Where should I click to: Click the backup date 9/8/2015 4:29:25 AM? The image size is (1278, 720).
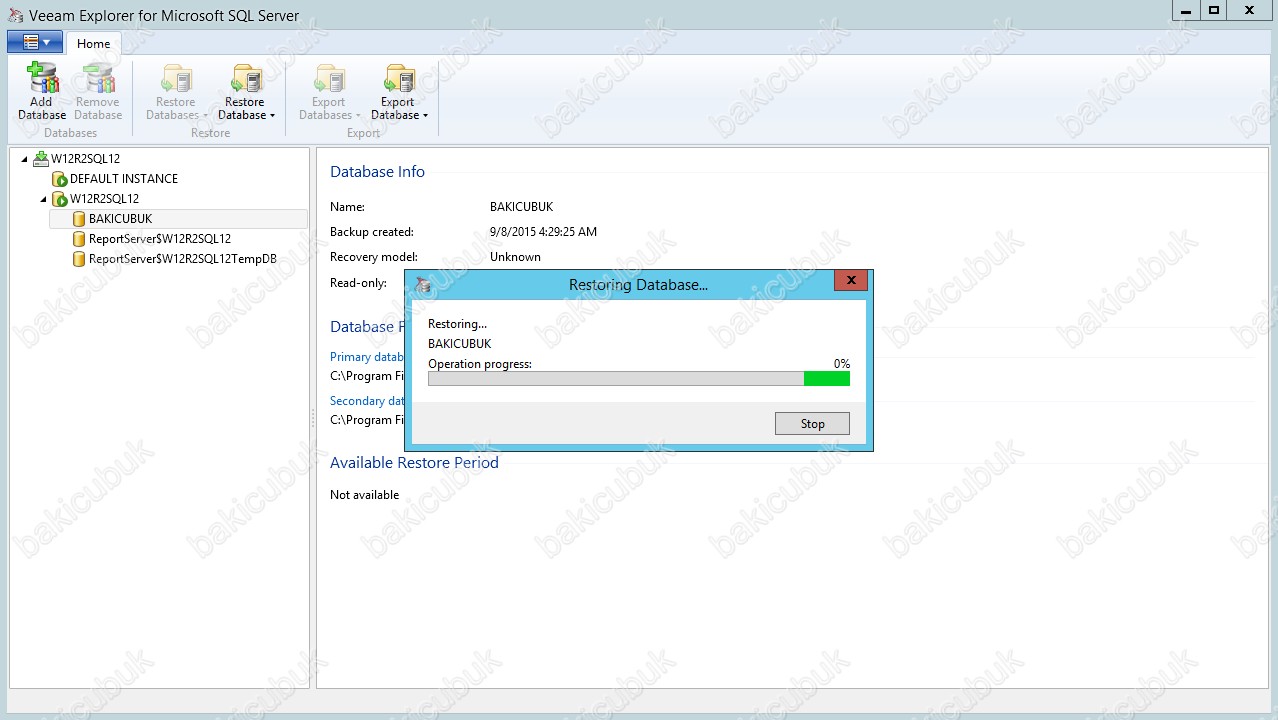tap(543, 232)
